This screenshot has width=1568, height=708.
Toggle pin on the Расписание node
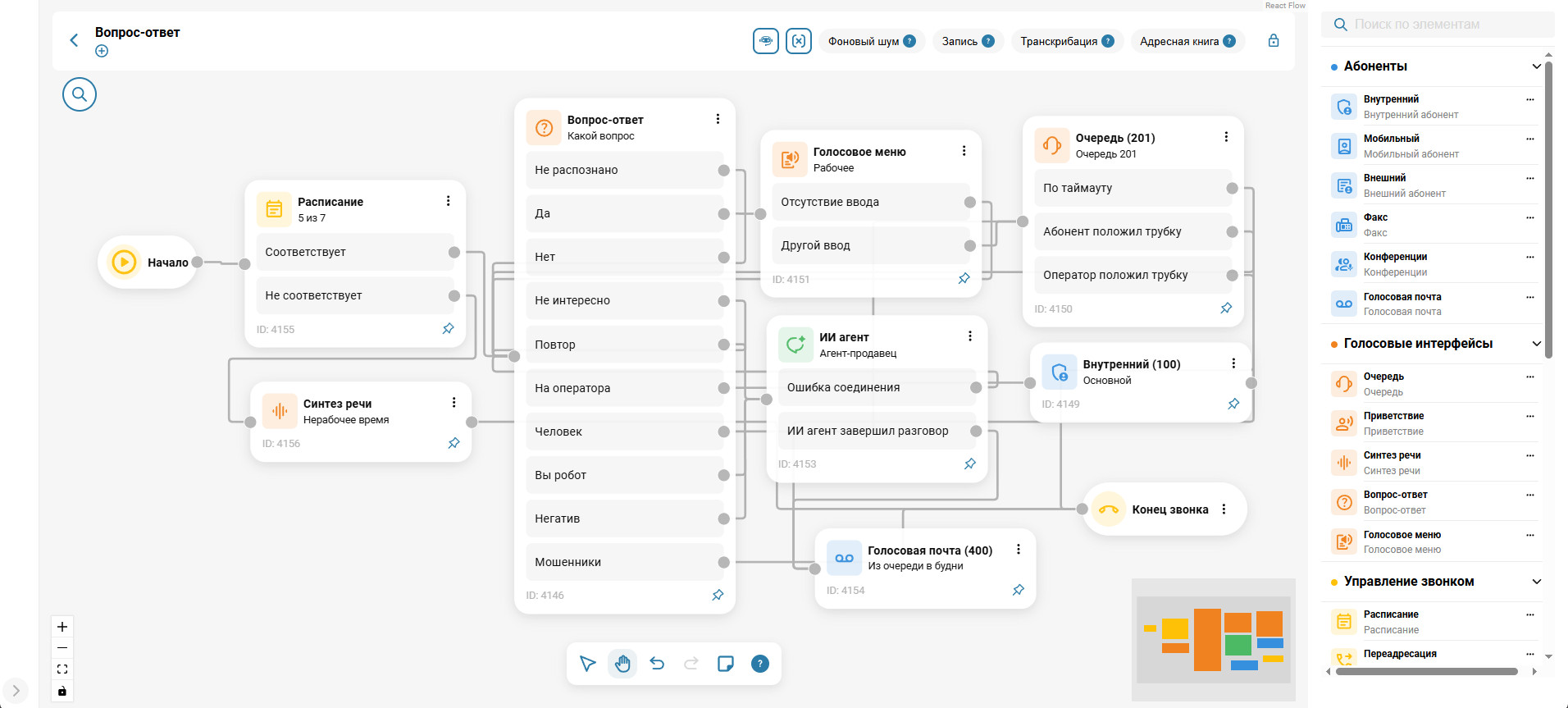pyautogui.click(x=448, y=329)
